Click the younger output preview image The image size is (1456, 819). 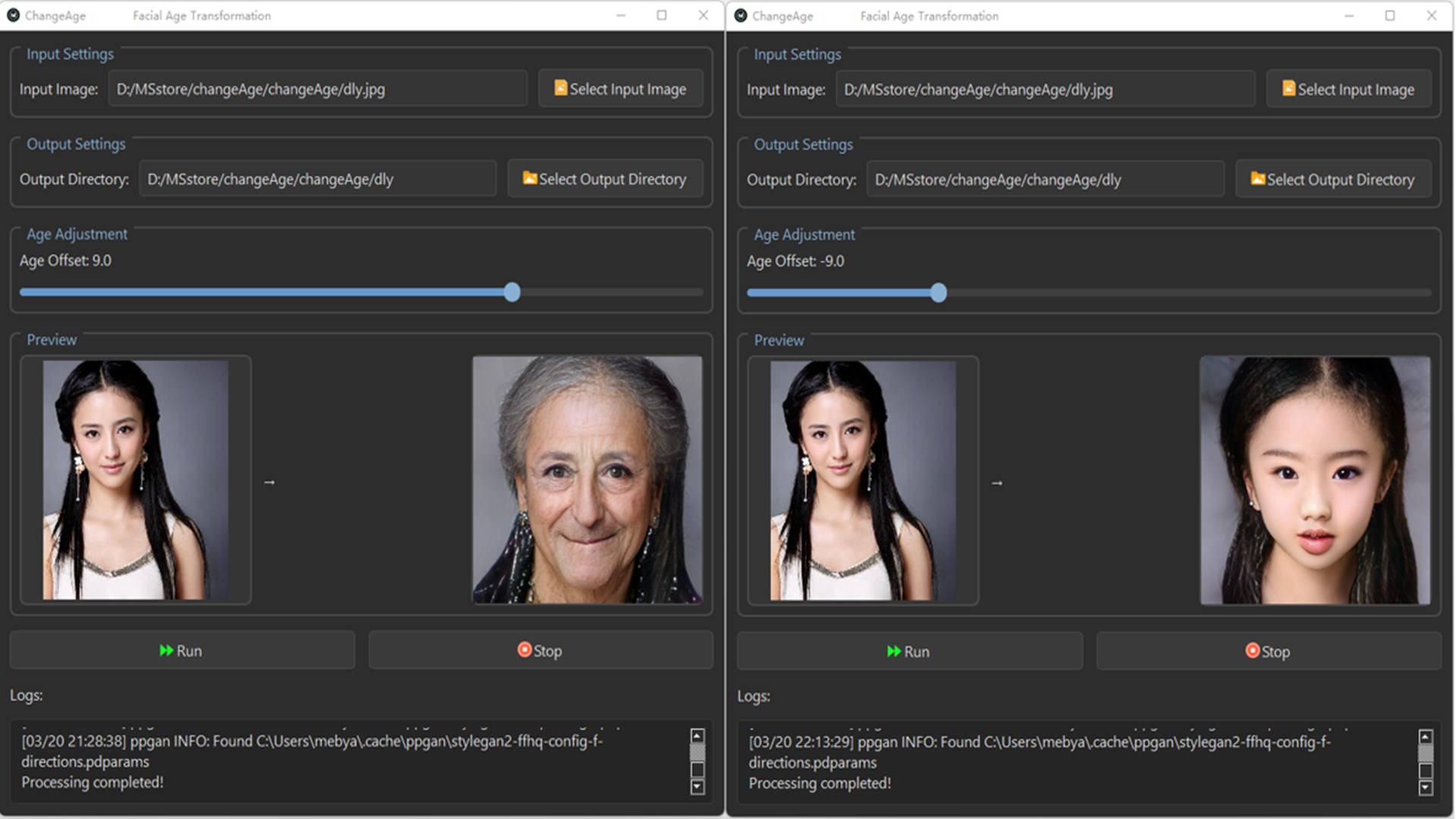click(1314, 481)
